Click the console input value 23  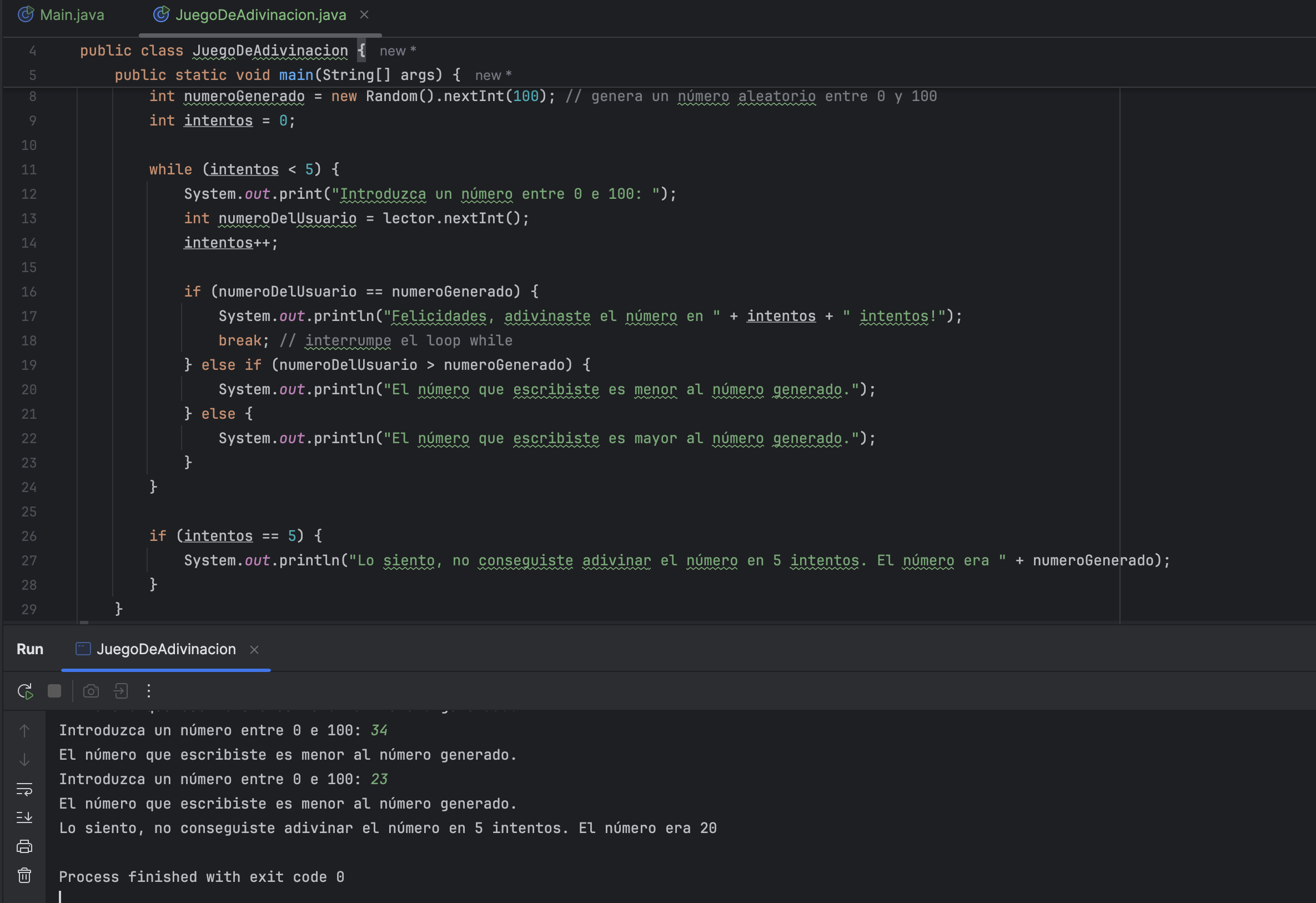(379, 780)
